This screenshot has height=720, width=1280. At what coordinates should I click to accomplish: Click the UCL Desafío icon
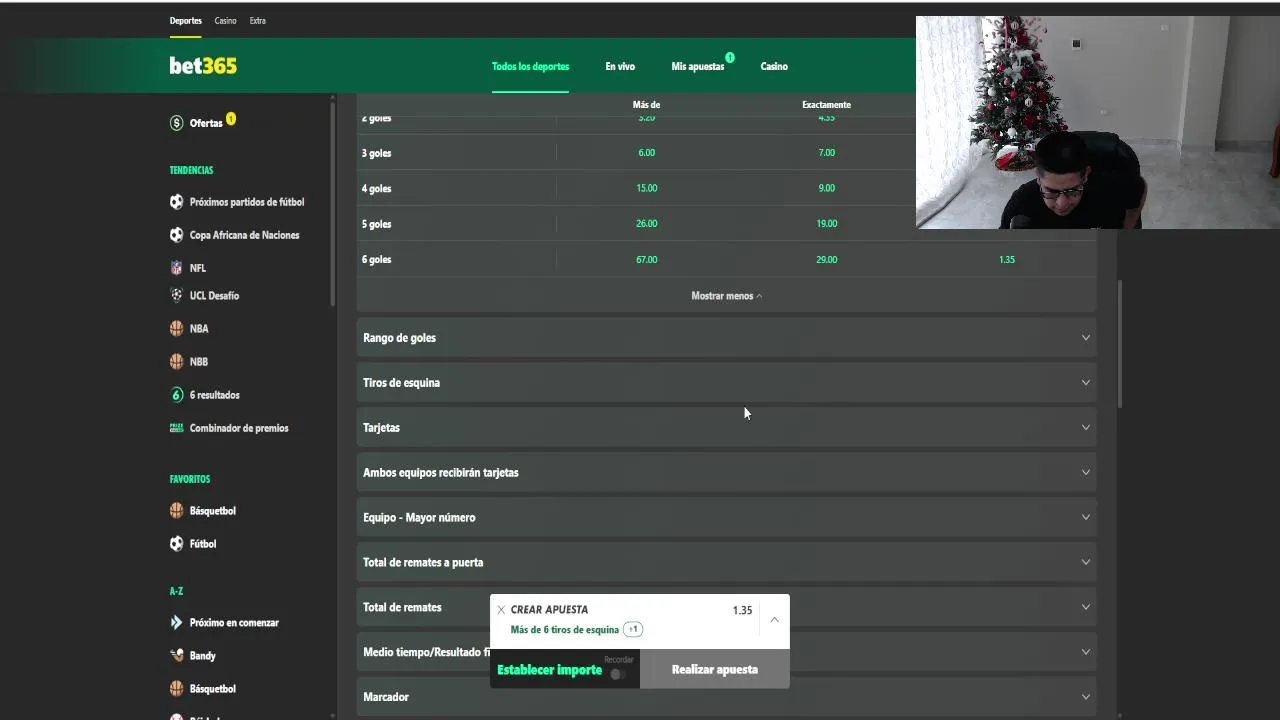(177, 295)
